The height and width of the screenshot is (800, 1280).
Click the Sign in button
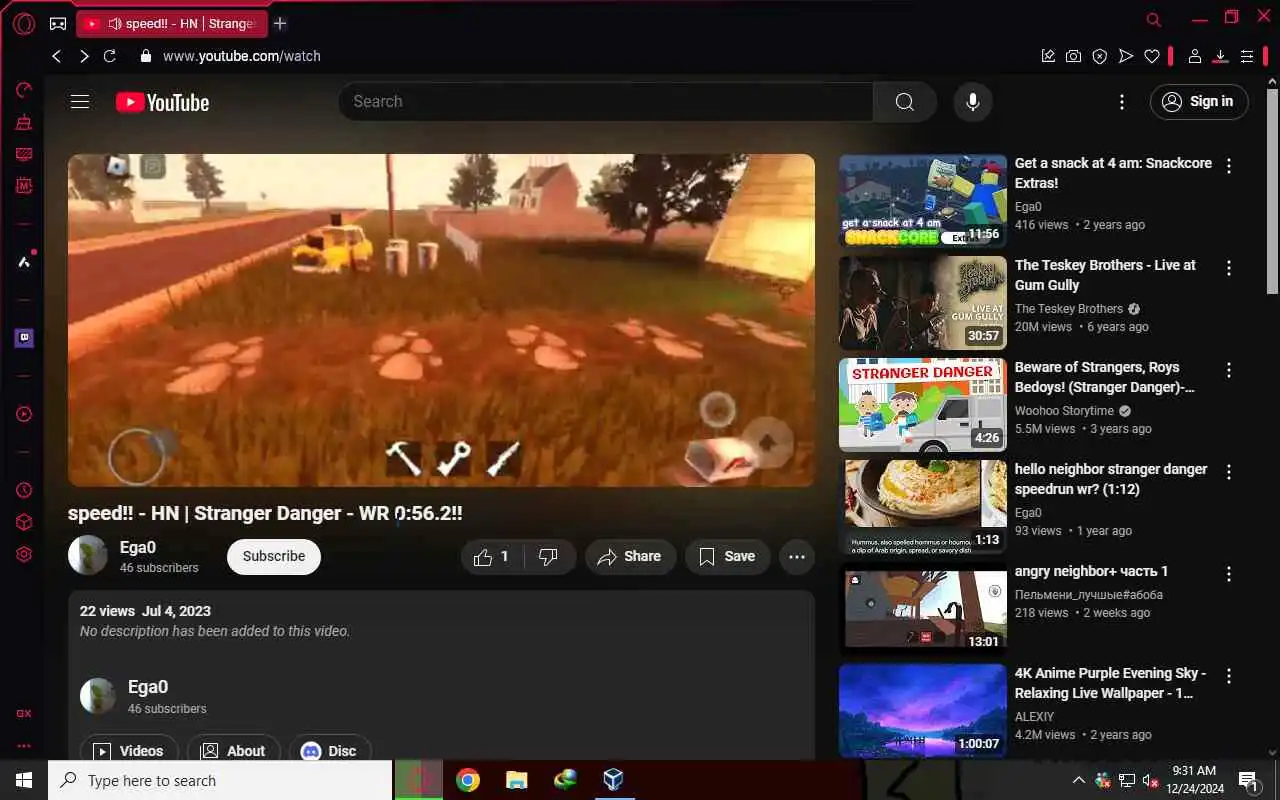pyautogui.click(x=1199, y=101)
